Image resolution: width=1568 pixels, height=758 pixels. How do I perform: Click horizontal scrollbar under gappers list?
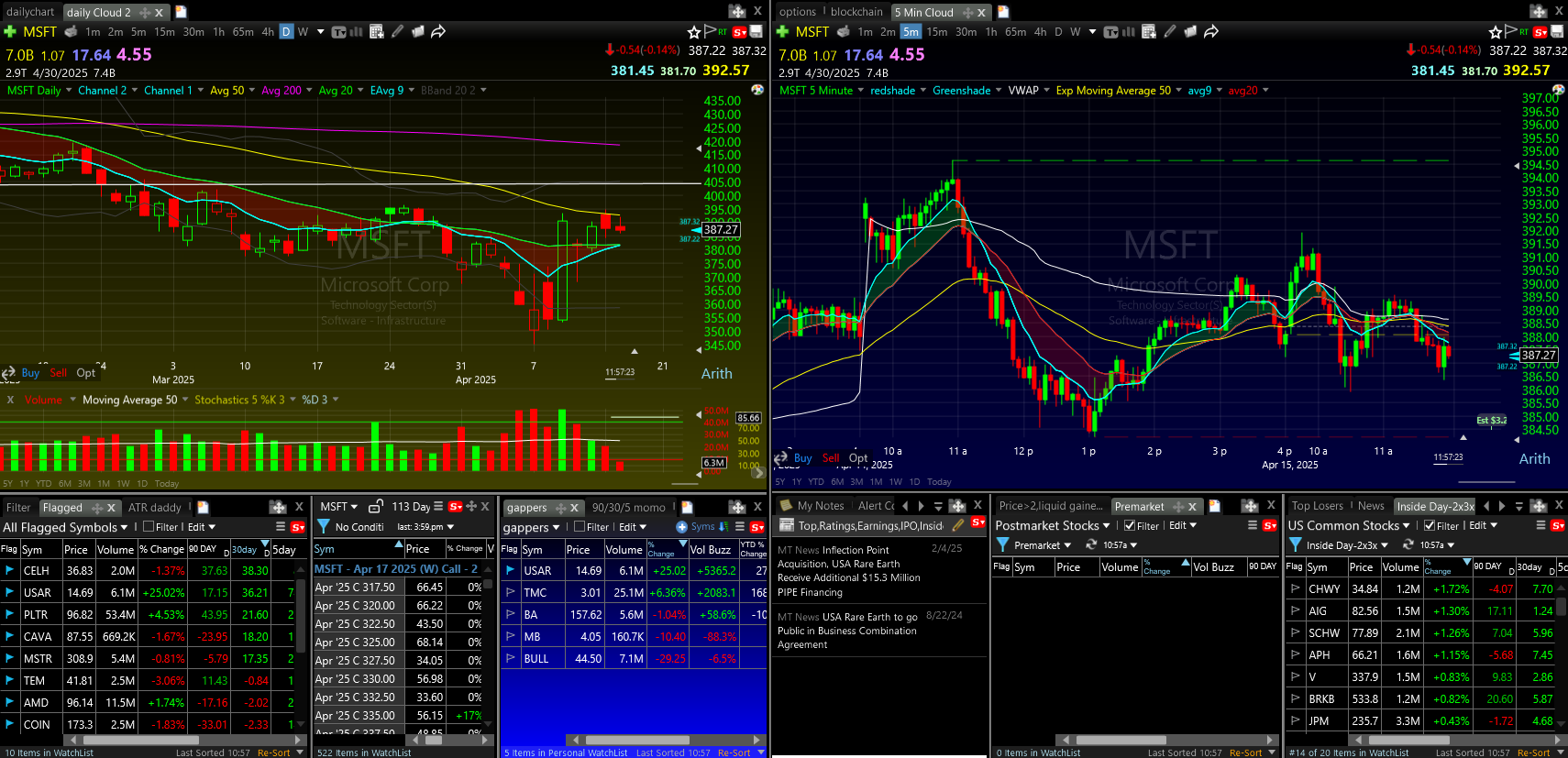[x=636, y=740]
